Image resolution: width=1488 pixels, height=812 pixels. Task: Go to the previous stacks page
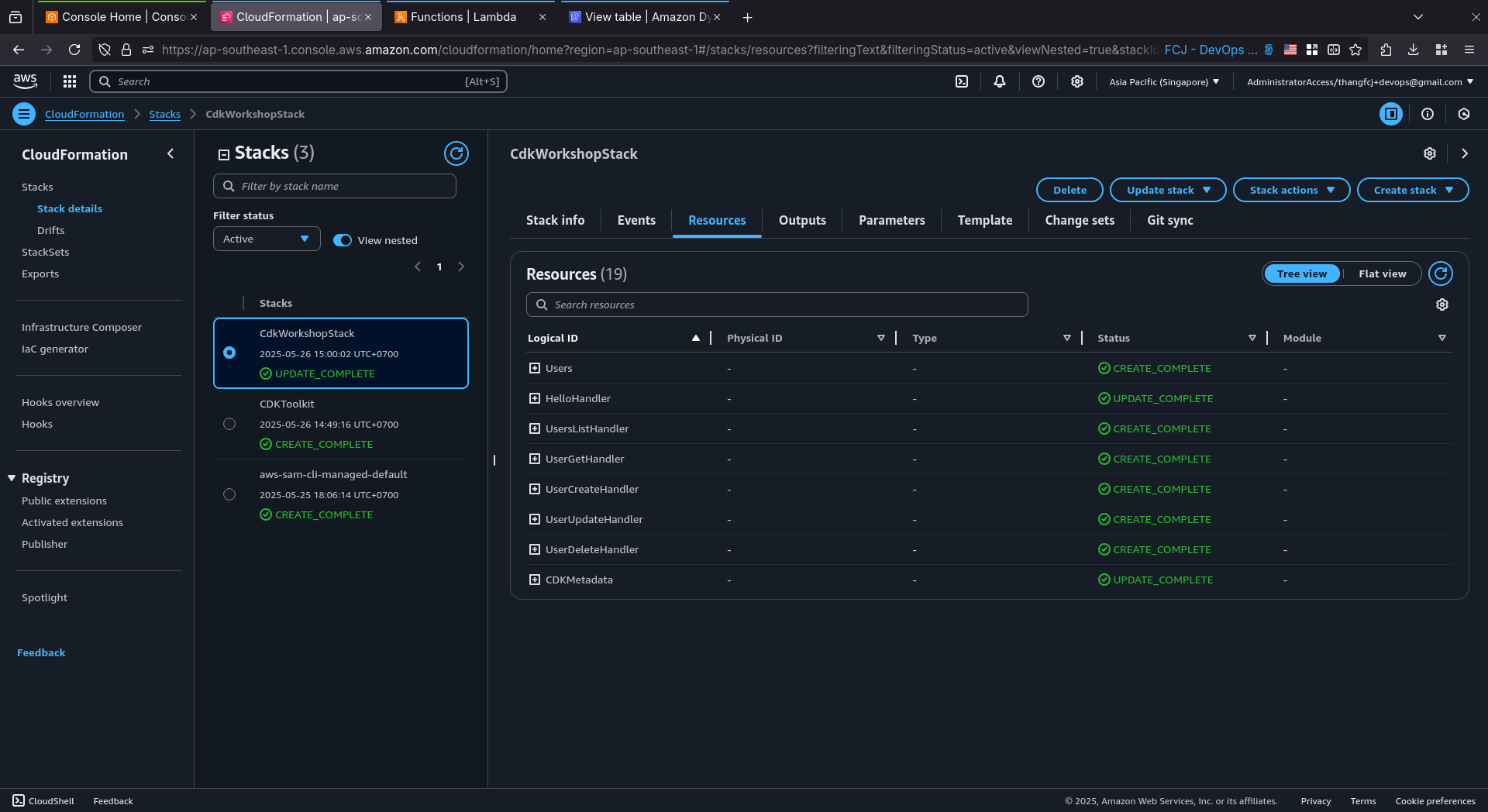(x=418, y=267)
